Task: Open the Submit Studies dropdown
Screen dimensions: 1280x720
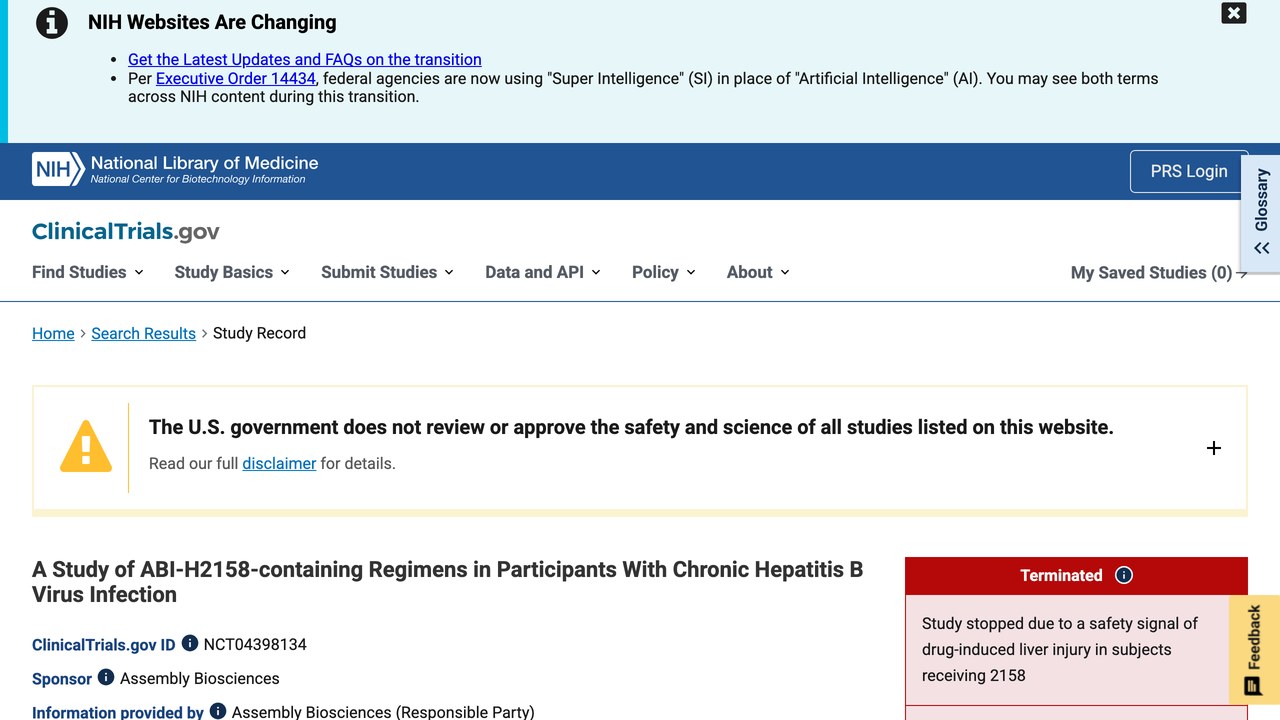Action: (387, 272)
